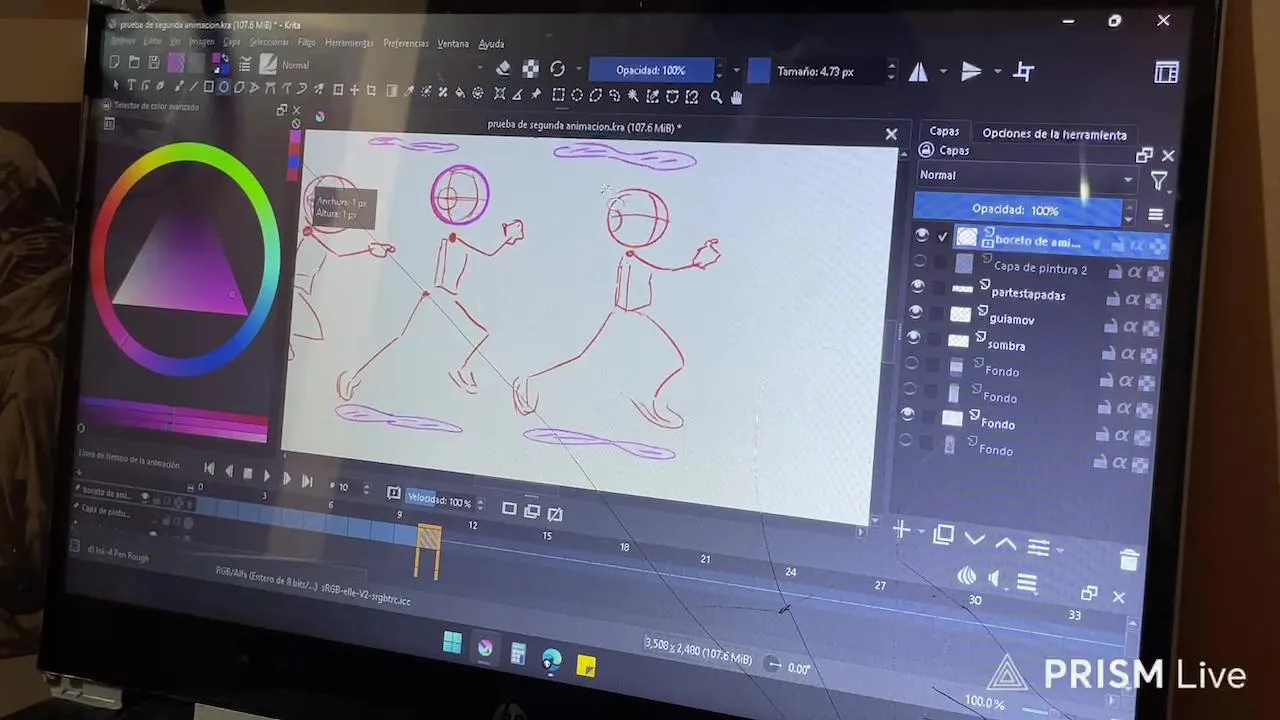Image resolution: width=1280 pixels, height=720 pixels.
Task: Toggle alpha lock on guiamov layer
Action: point(1151,327)
